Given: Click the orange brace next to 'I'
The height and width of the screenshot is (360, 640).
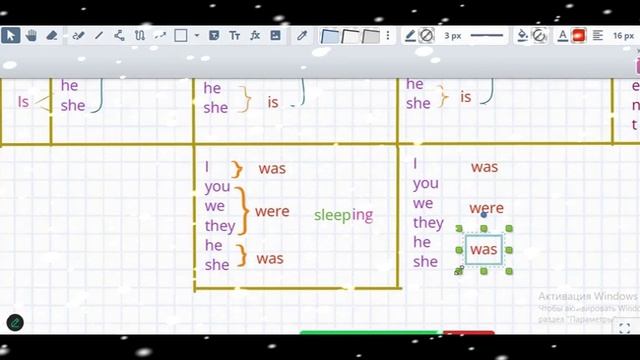Looking at the screenshot, I should click(x=237, y=169).
